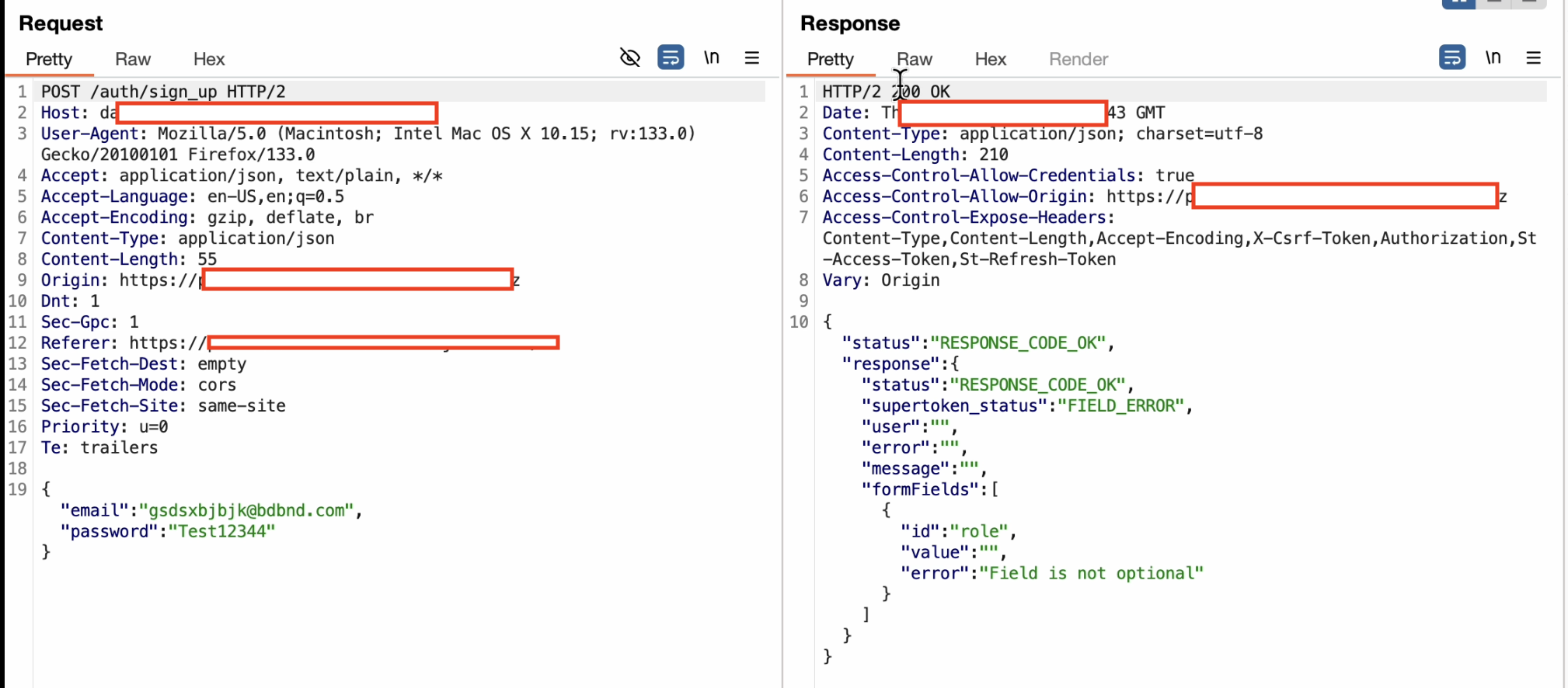Open the Response panel hamburger menu
Screen dimensions: 1568x688
pyautogui.click(x=1533, y=57)
